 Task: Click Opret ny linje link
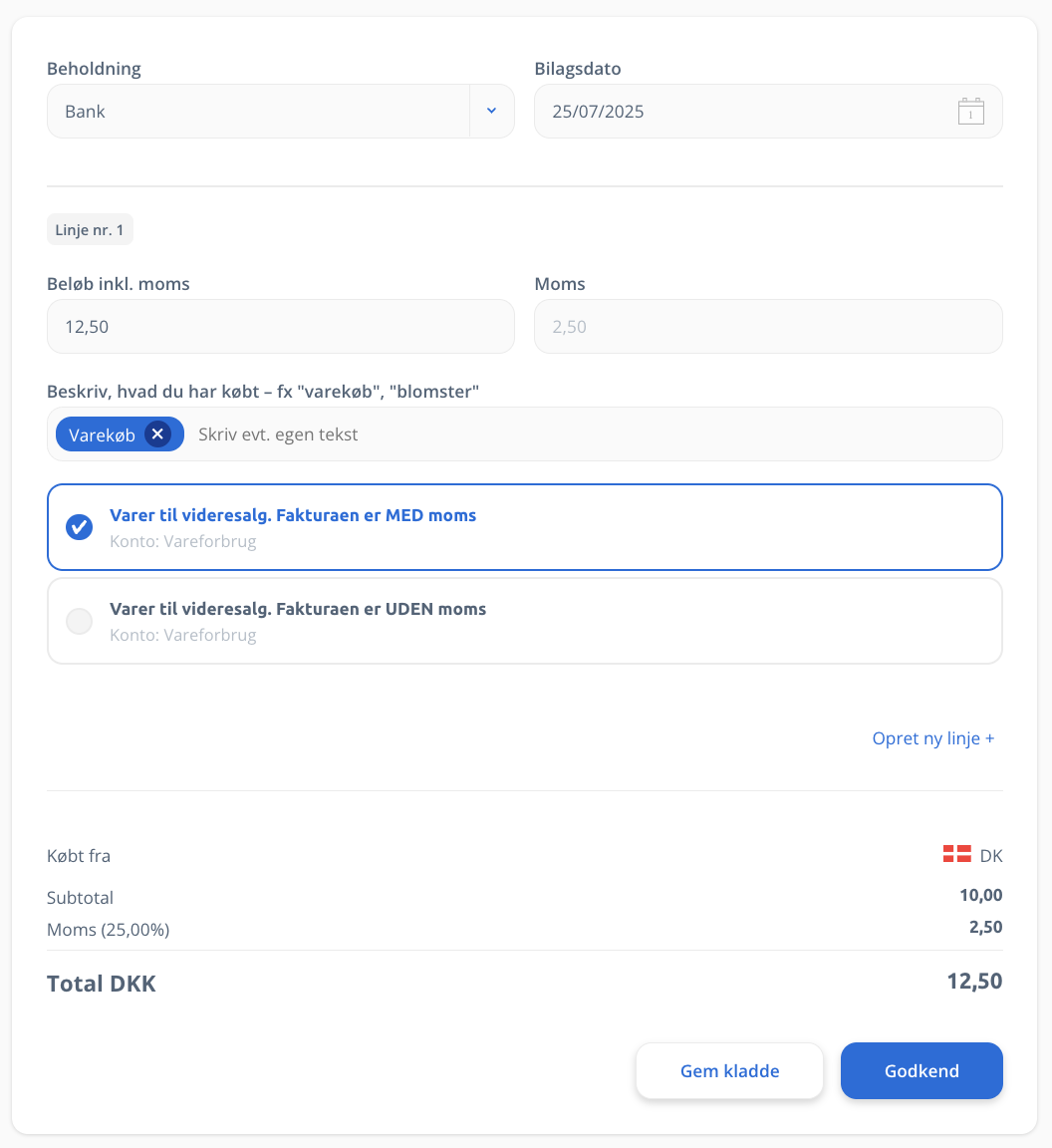pos(932,738)
